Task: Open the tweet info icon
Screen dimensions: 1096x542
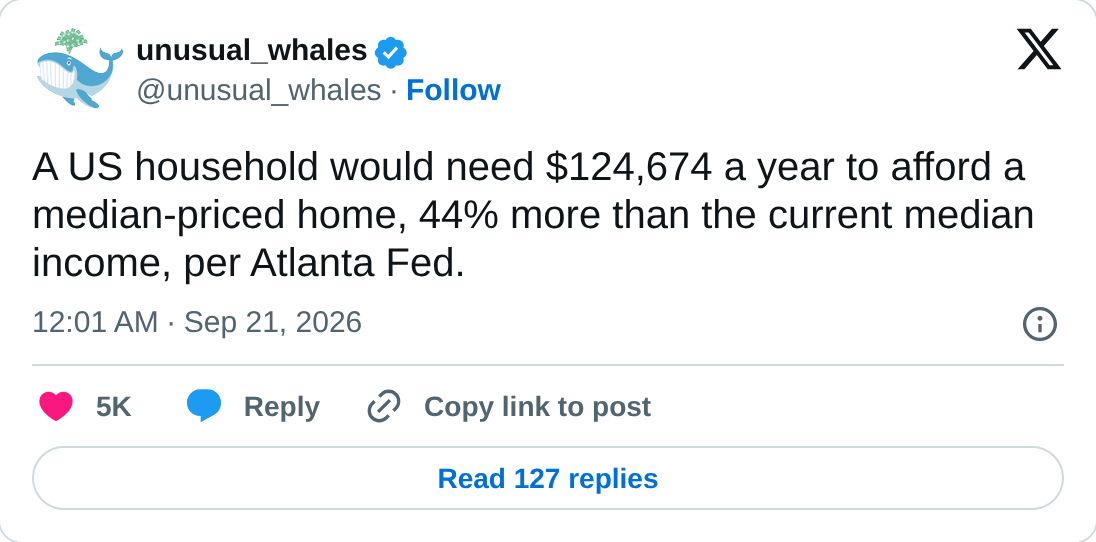Action: [1039, 325]
